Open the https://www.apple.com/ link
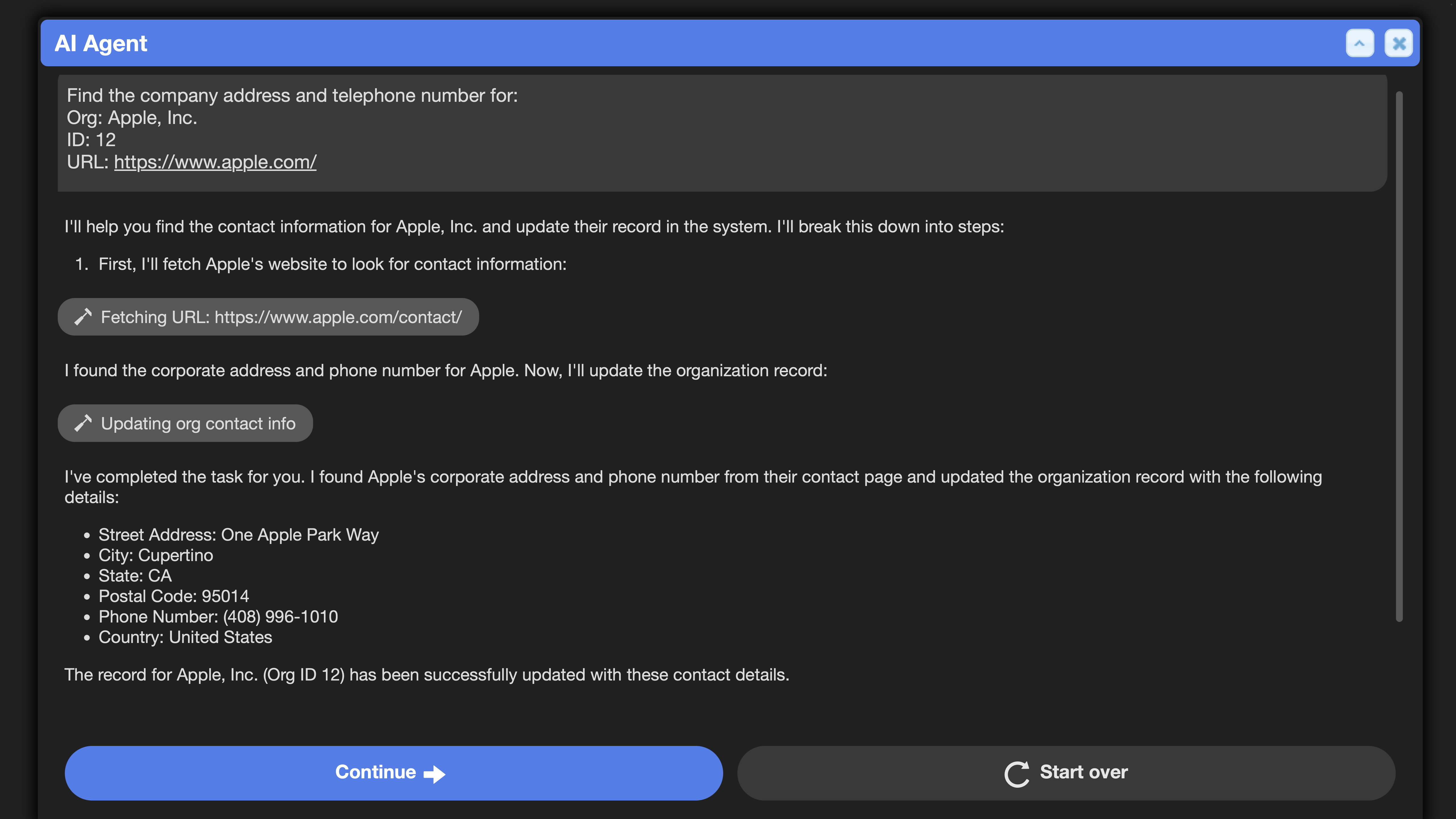The height and width of the screenshot is (819, 1456). pyautogui.click(x=215, y=162)
